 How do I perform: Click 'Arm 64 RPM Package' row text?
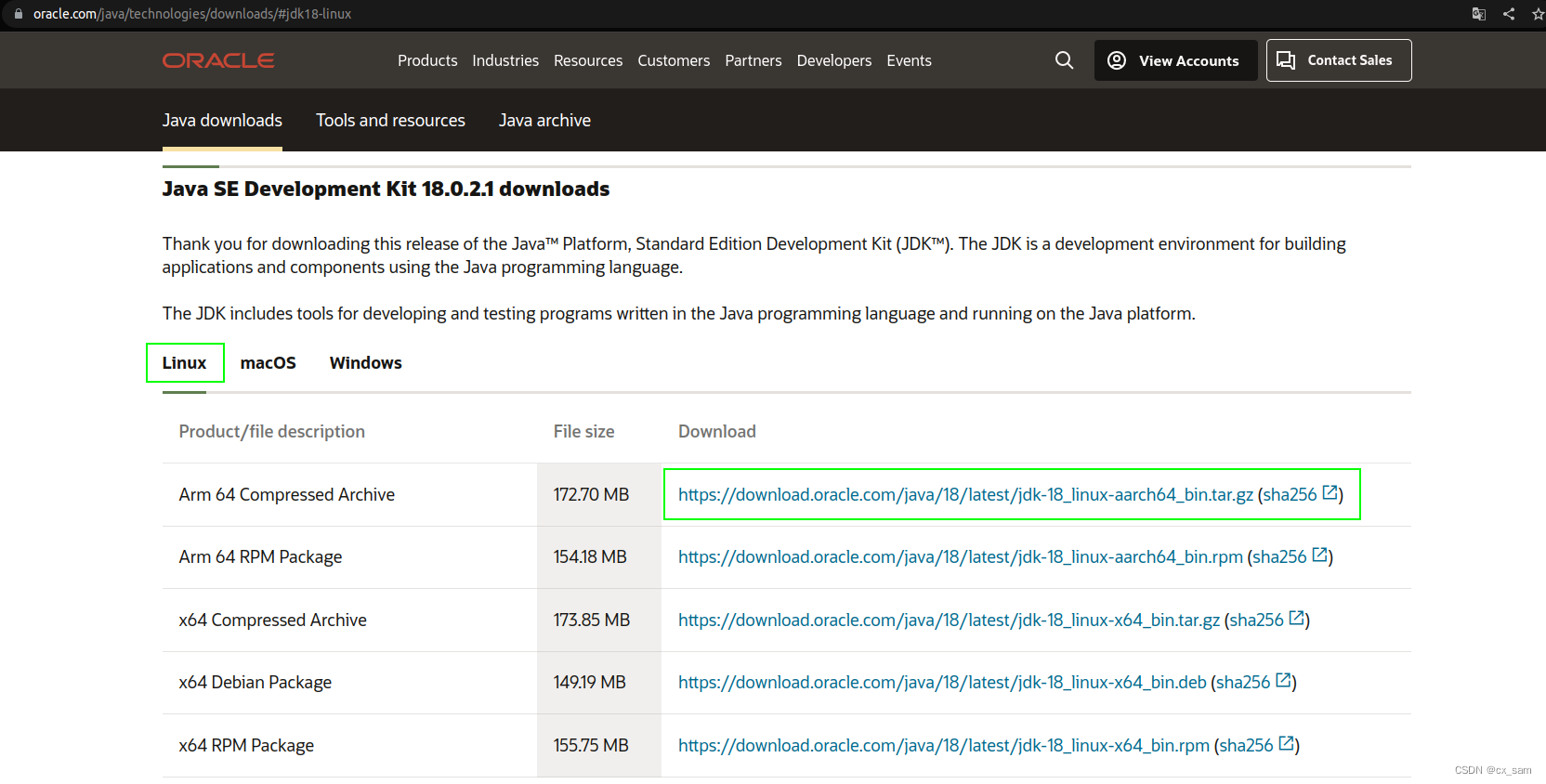pyautogui.click(x=260, y=556)
